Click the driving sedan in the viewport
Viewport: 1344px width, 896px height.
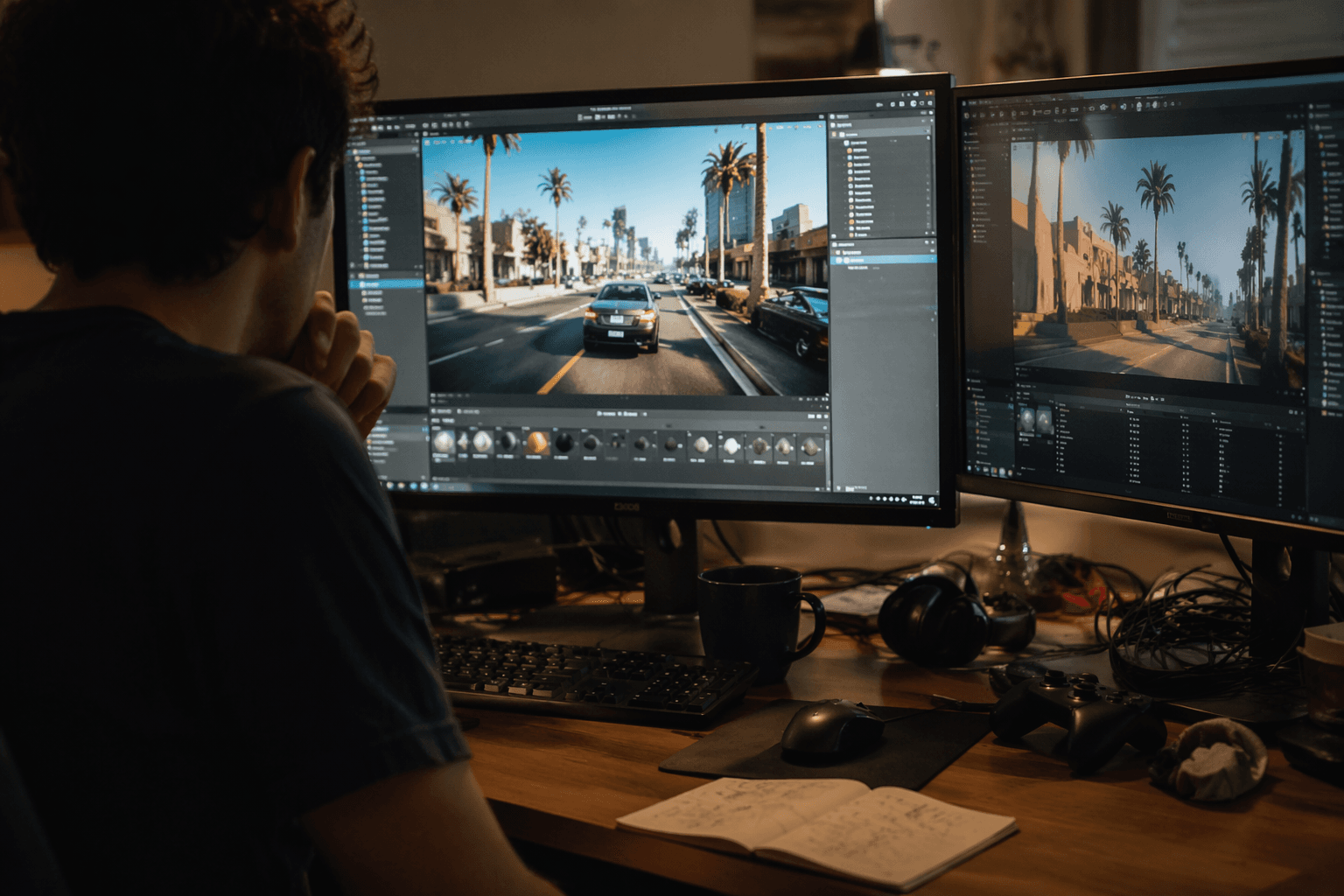click(x=621, y=317)
